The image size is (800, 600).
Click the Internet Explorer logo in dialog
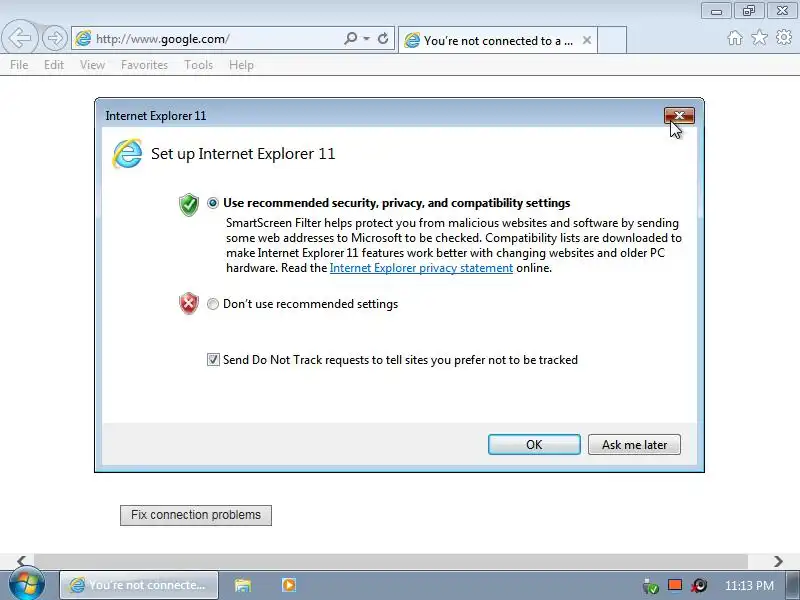coord(127,154)
